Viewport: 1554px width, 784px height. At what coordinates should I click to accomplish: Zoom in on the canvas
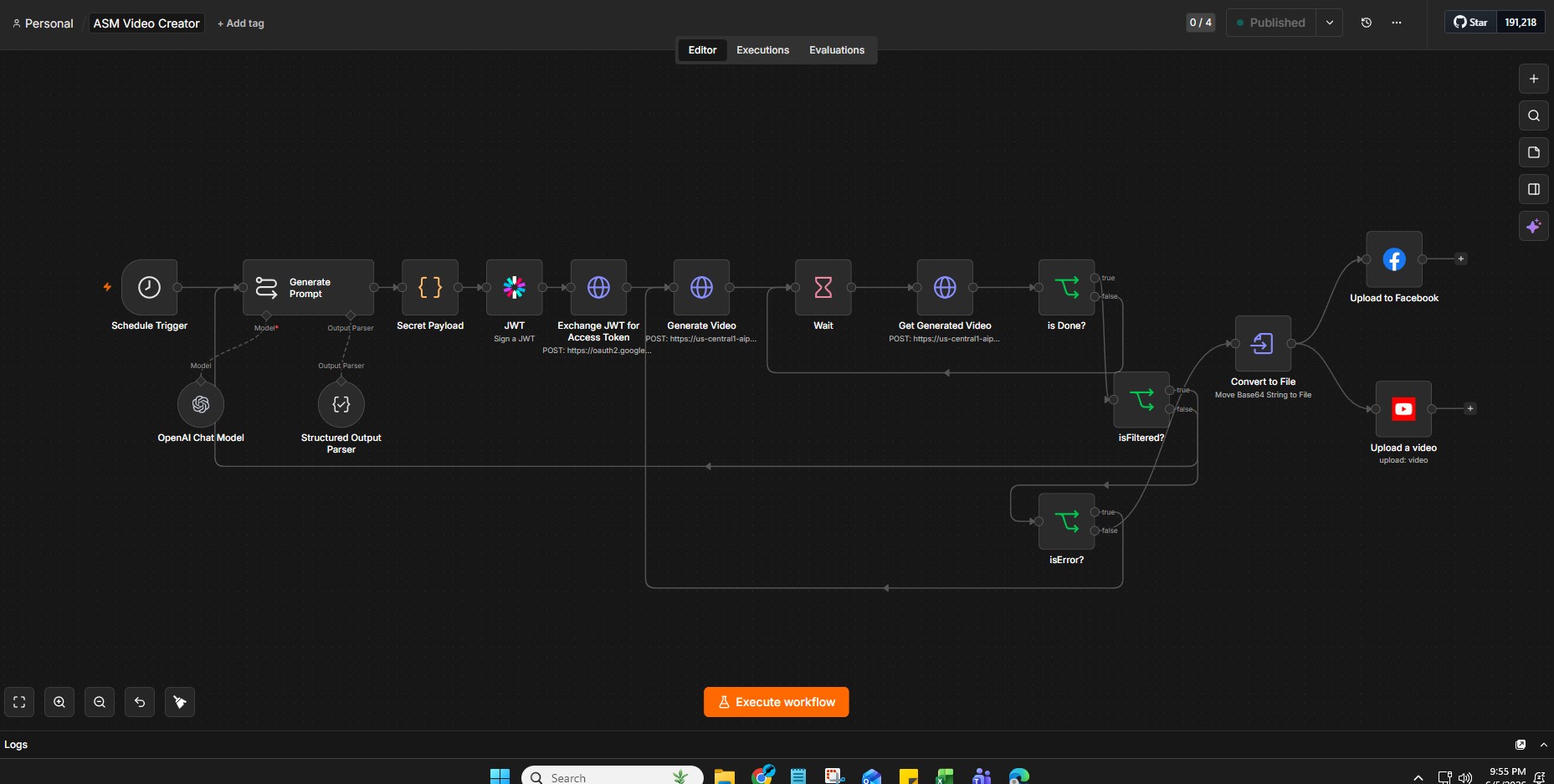click(x=59, y=702)
